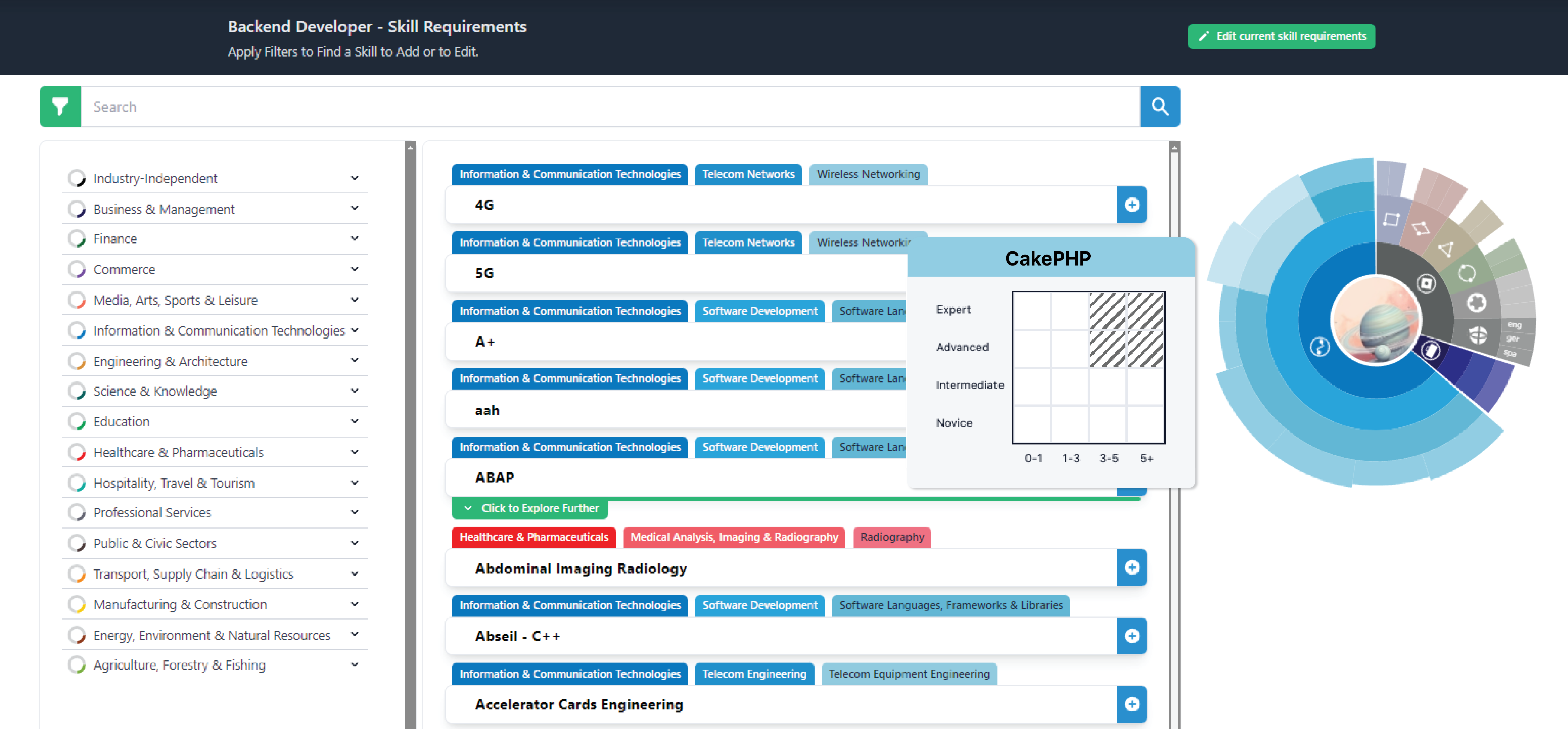Click the yin-yang icon near the planet image

(x=1320, y=346)
